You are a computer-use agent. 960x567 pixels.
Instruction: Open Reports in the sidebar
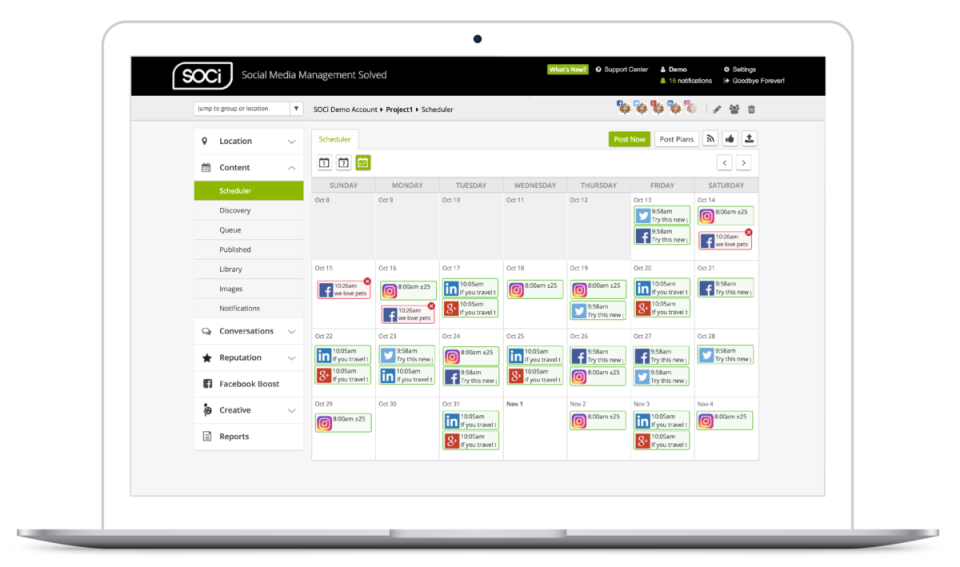(249, 437)
